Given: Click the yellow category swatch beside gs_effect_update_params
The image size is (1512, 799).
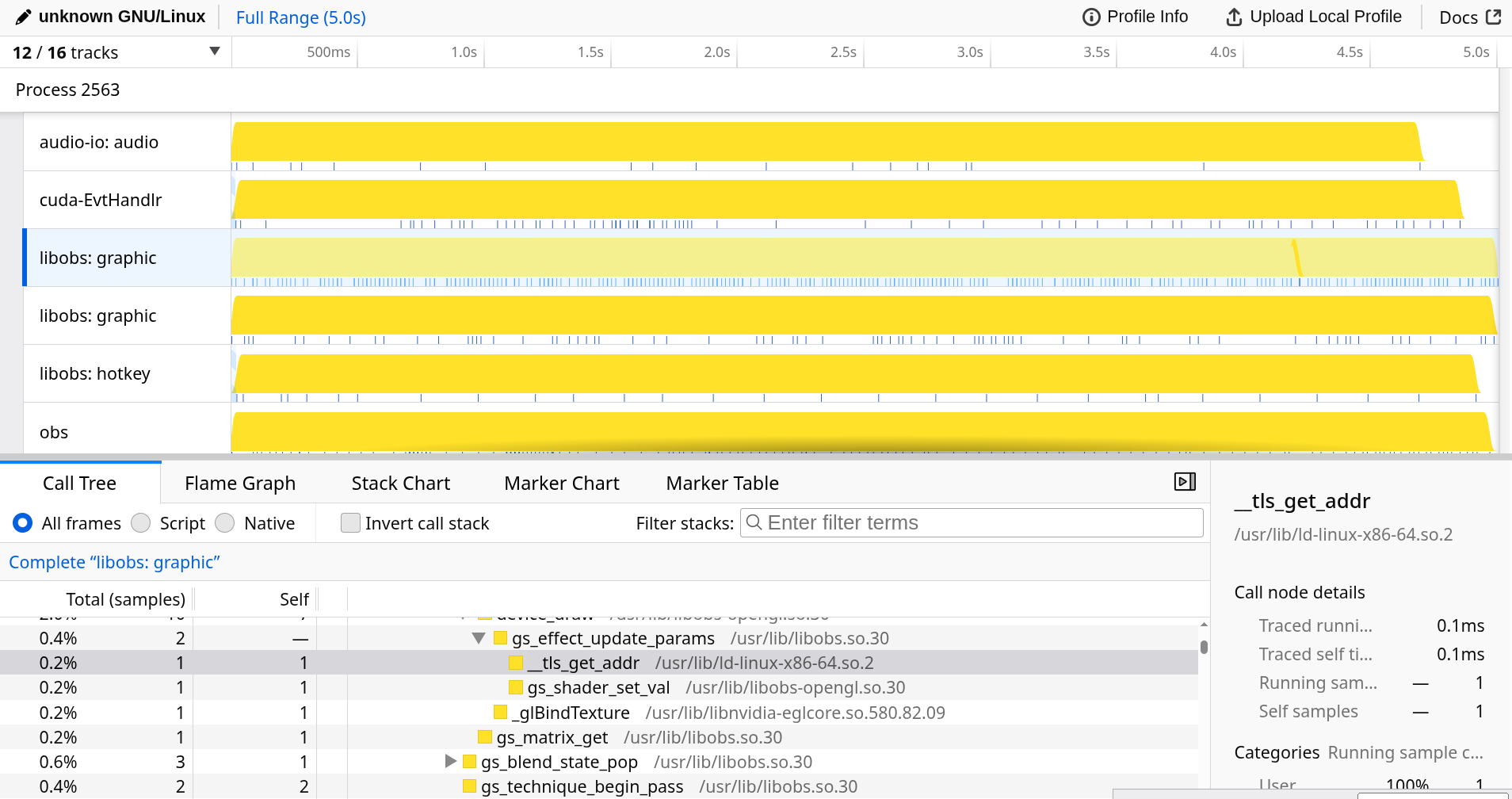Looking at the screenshot, I should (500, 638).
